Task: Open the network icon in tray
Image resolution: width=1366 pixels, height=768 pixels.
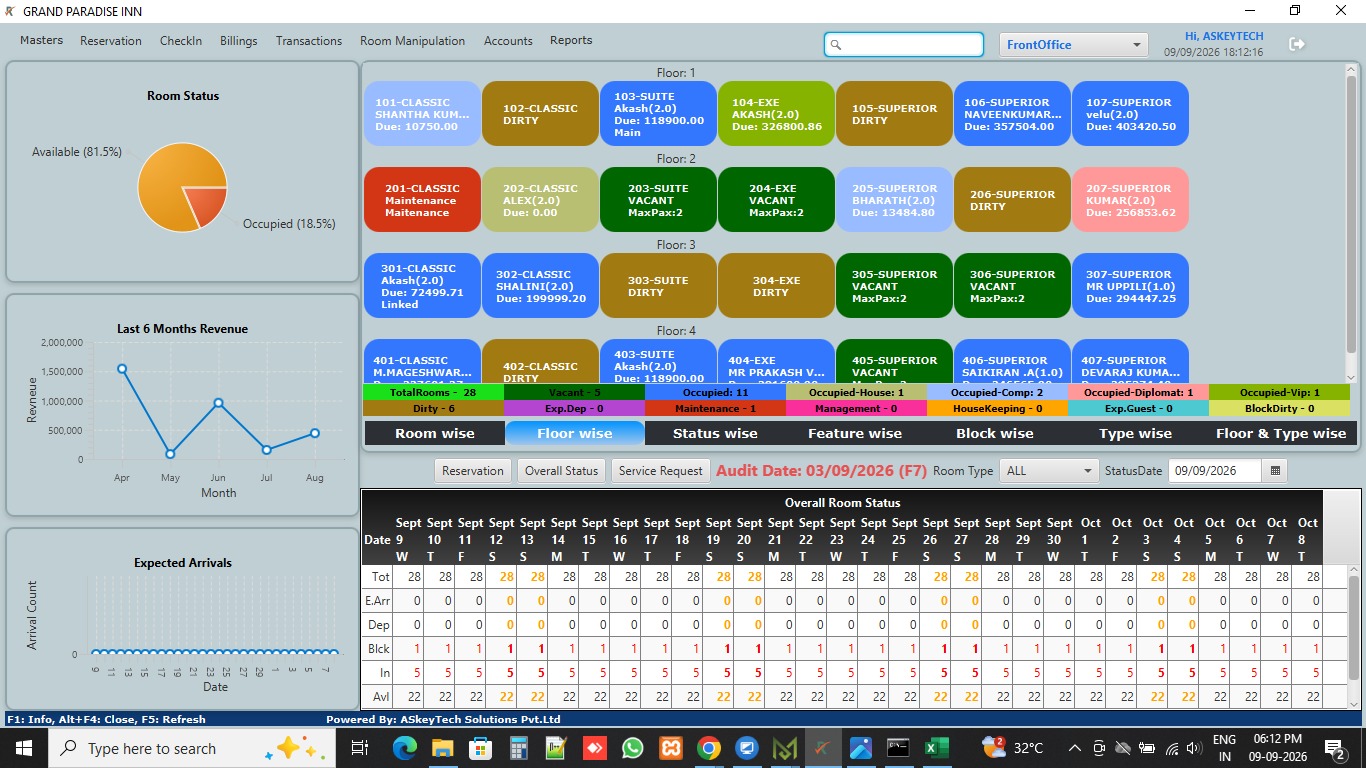Action: (x=1169, y=748)
